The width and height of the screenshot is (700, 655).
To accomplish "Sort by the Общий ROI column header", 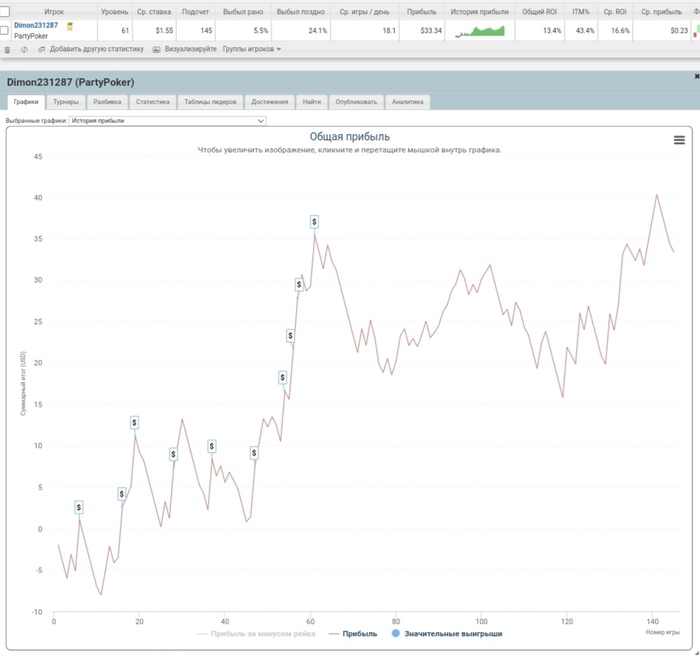I will pos(539,12).
